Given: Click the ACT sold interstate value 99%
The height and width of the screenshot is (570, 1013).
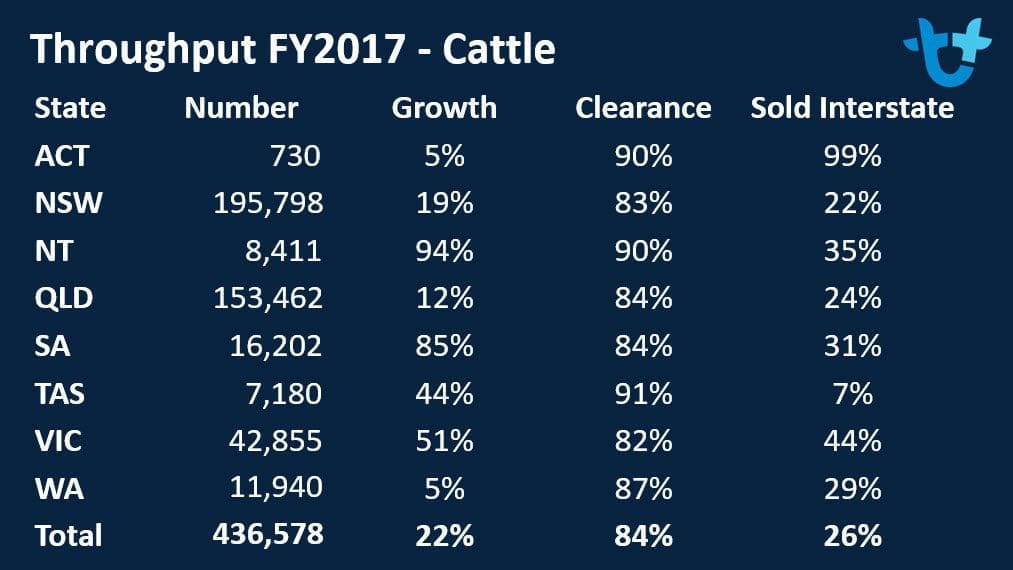Looking at the screenshot, I should coord(853,156).
